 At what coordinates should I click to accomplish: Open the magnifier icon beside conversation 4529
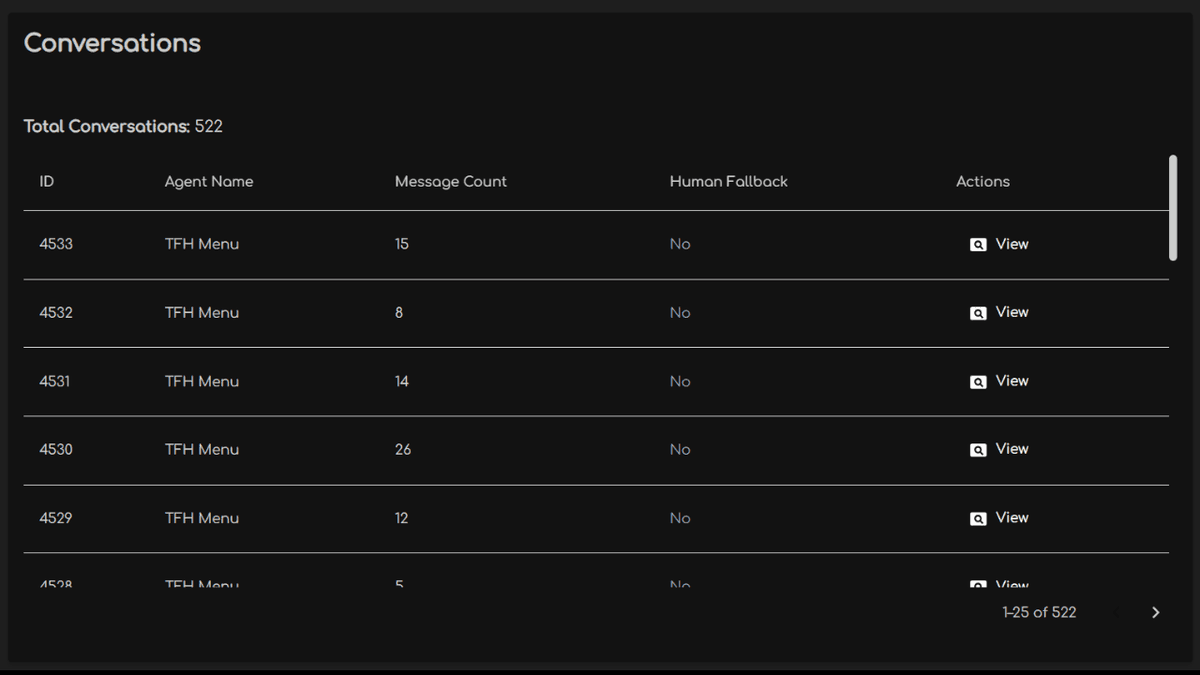978,518
